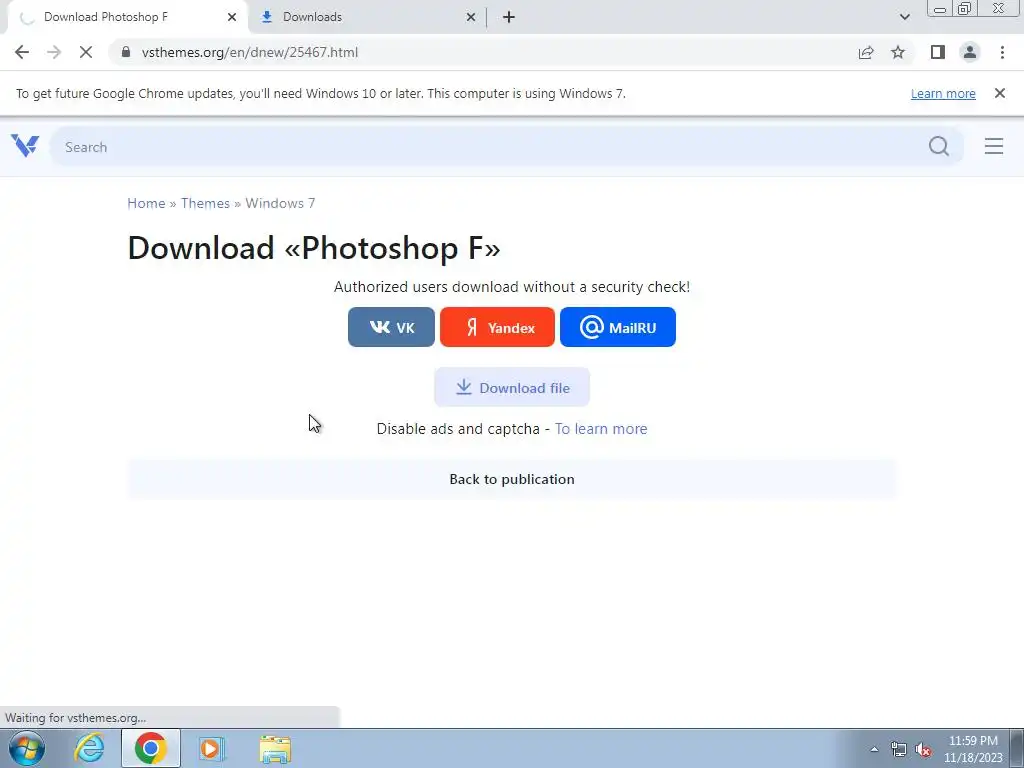The image size is (1024, 768).
Task: Click the search magnifier icon
Action: tap(938, 146)
